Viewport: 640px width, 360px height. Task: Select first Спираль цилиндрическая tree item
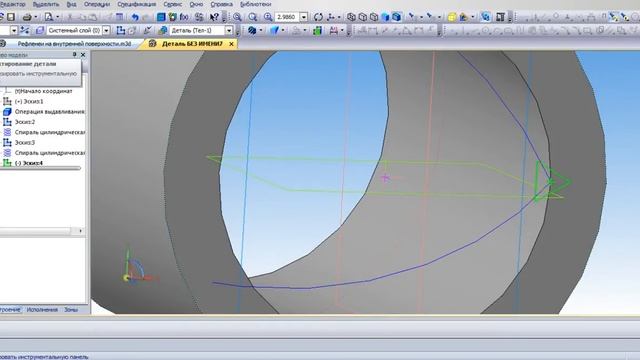click(50, 132)
